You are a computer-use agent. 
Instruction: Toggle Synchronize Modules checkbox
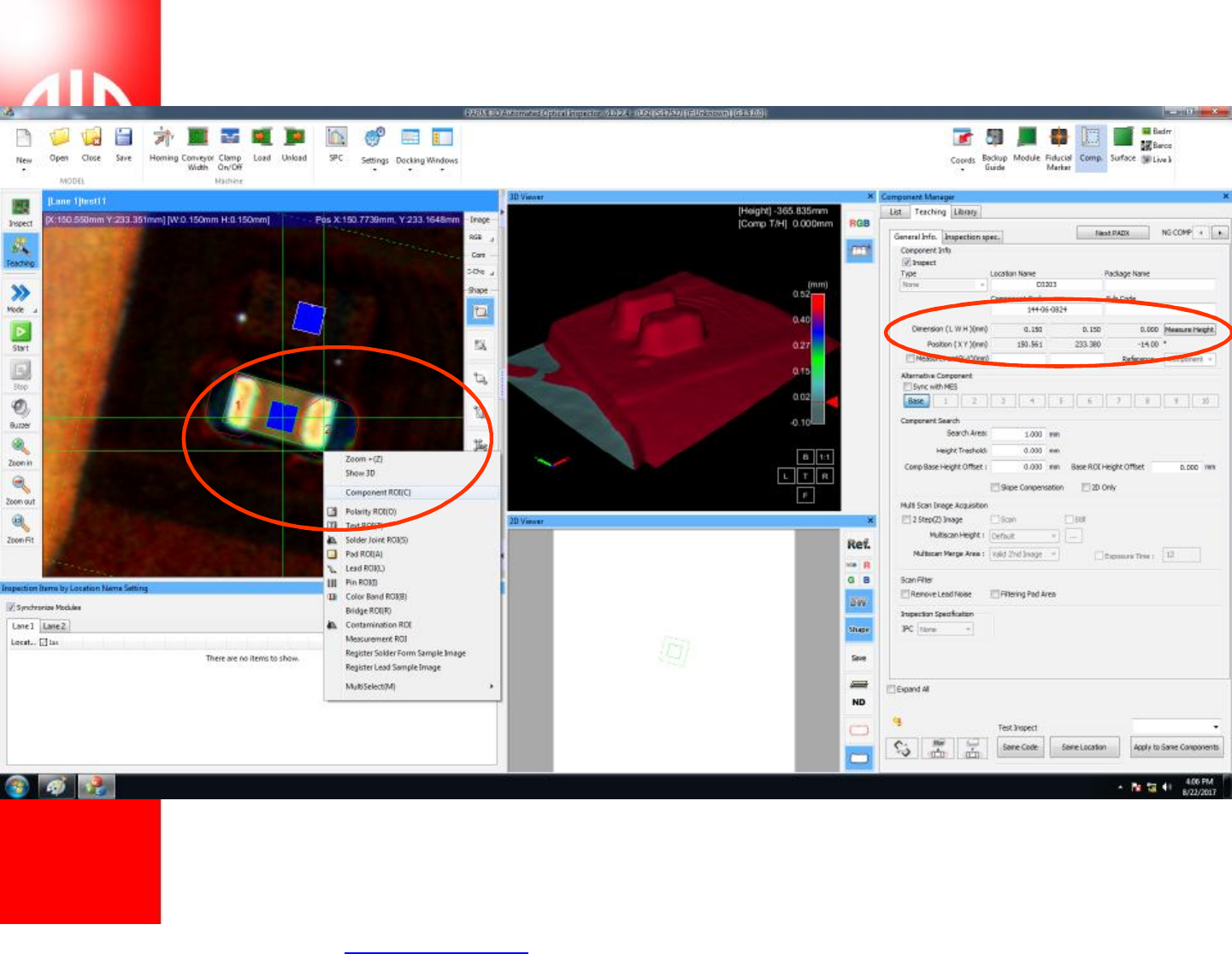11,607
